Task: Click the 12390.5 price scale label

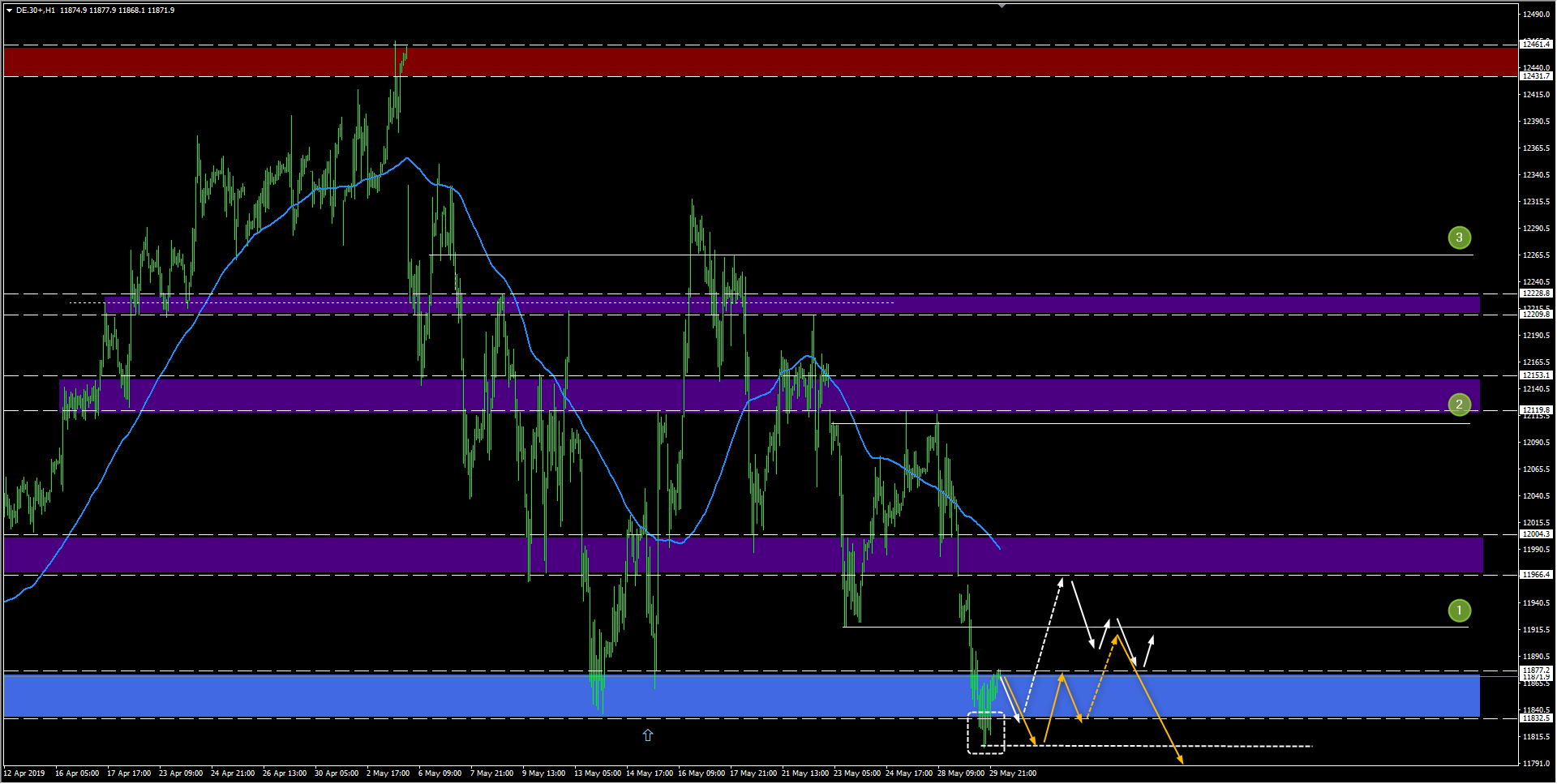Action: click(1536, 122)
